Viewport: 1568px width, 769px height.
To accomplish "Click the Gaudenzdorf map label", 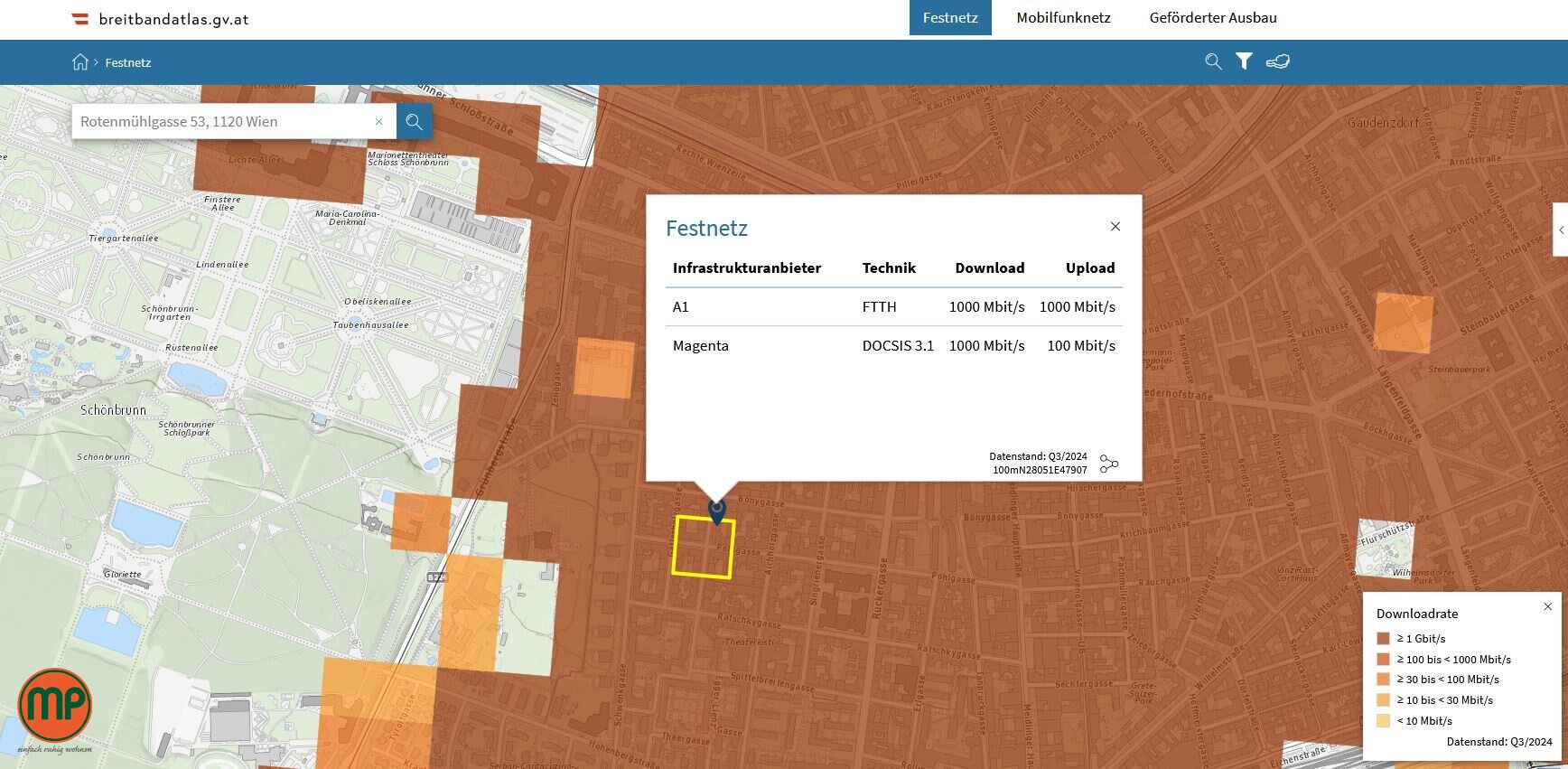I will 1383,123.
